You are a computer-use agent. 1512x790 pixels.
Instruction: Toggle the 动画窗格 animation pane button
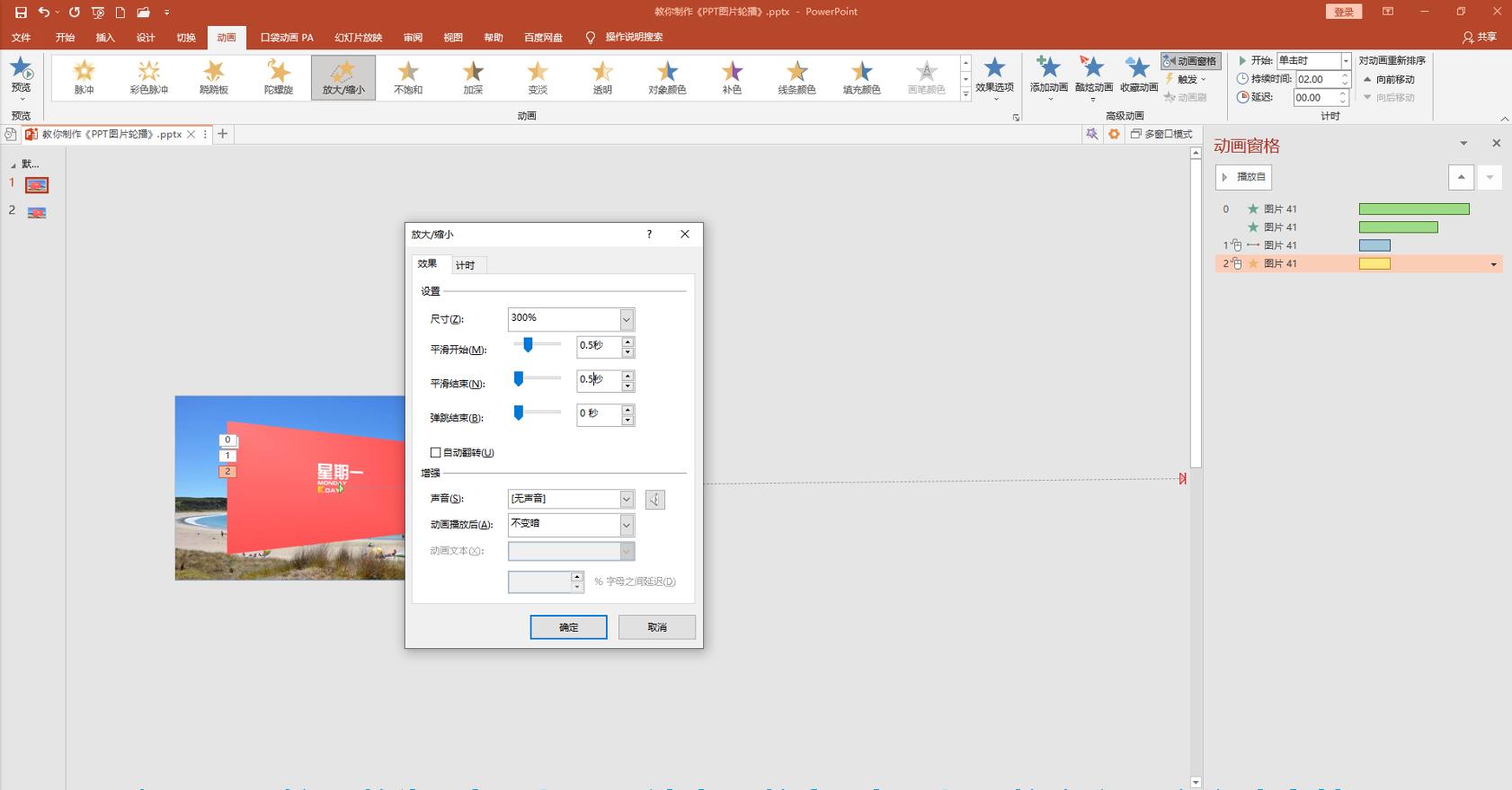pos(1190,61)
